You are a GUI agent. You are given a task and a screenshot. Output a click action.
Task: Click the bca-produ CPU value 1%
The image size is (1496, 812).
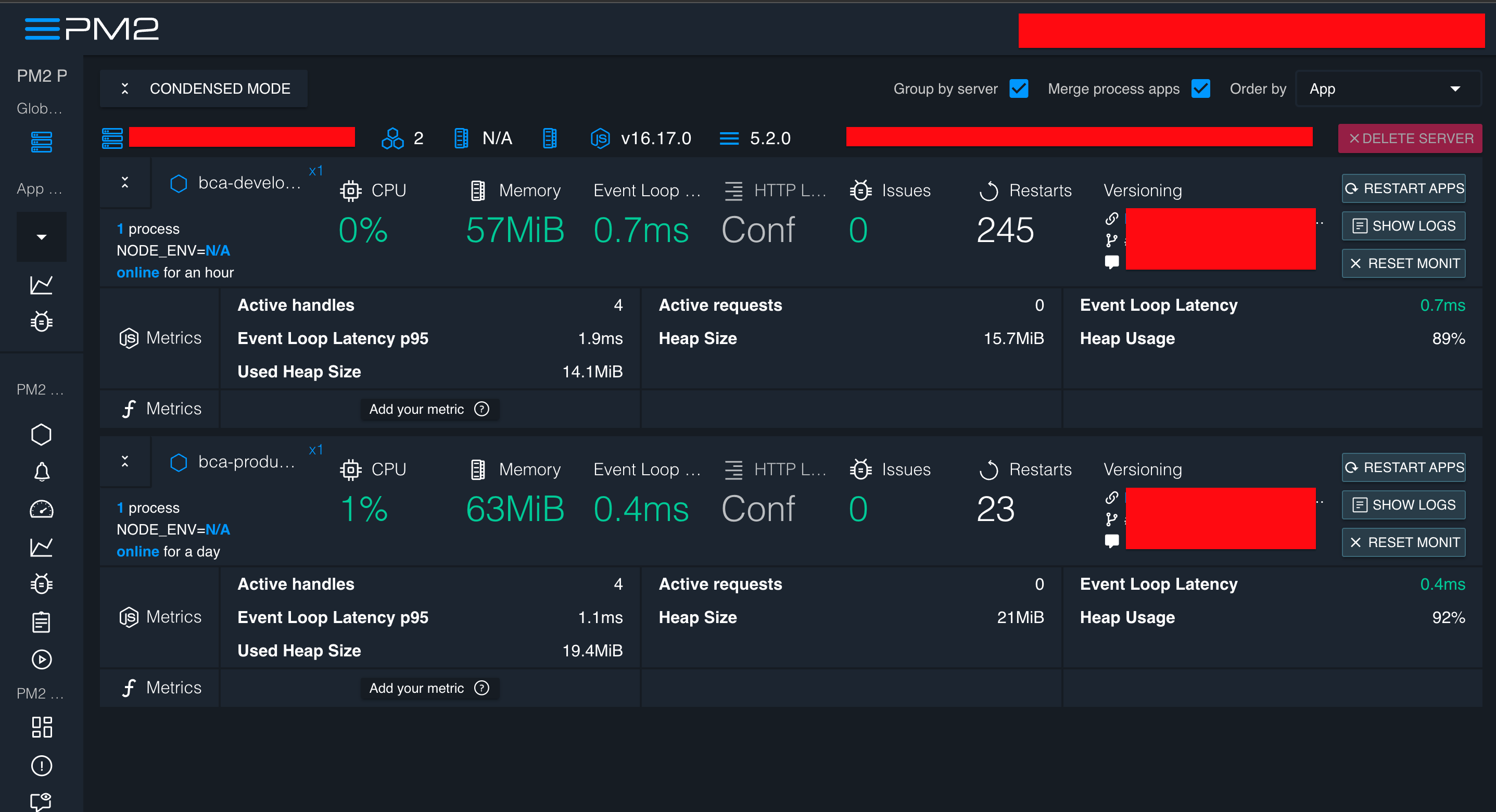point(363,510)
